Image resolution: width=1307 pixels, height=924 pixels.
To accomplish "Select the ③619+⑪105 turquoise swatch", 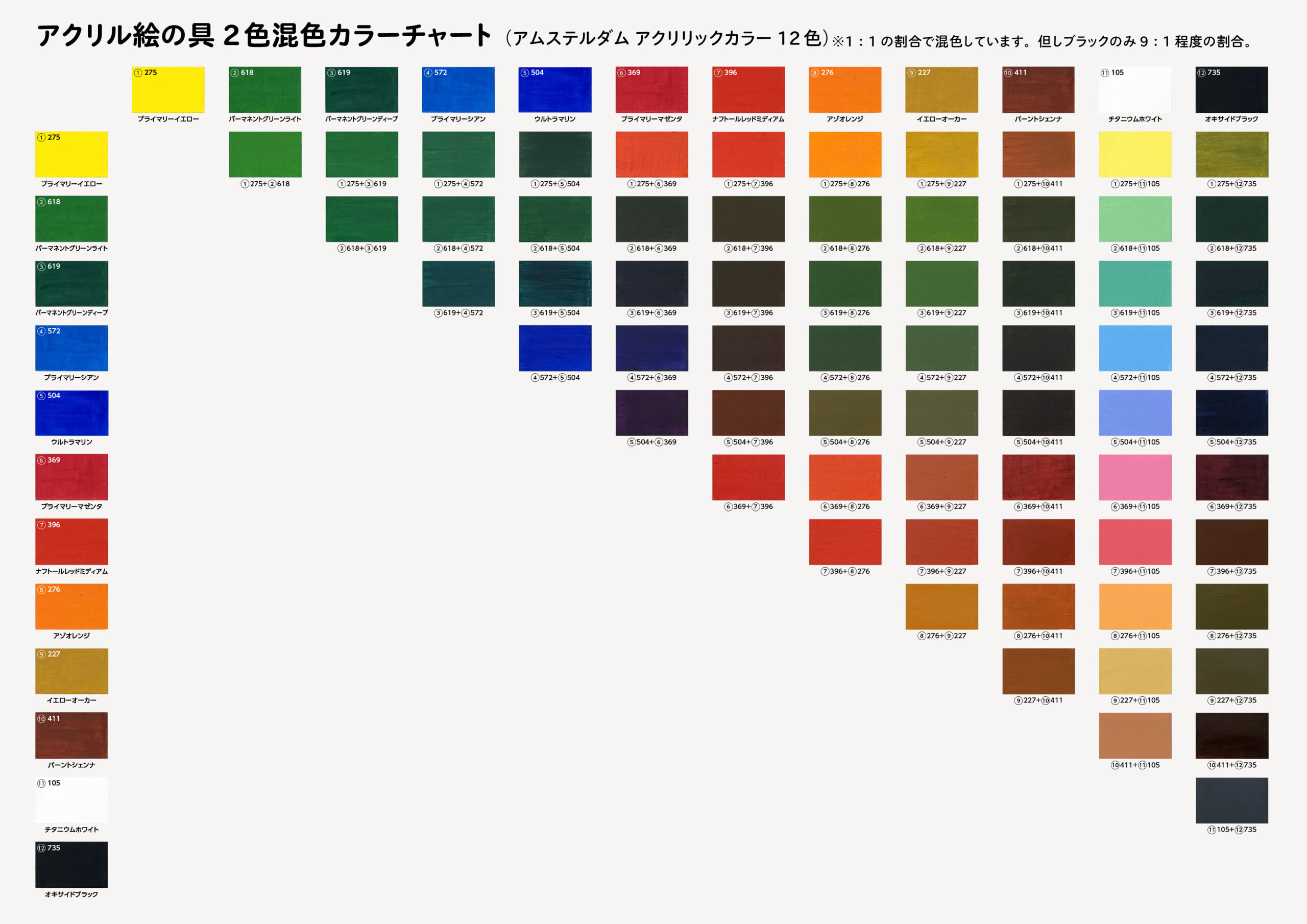I will click(1134, 283).
